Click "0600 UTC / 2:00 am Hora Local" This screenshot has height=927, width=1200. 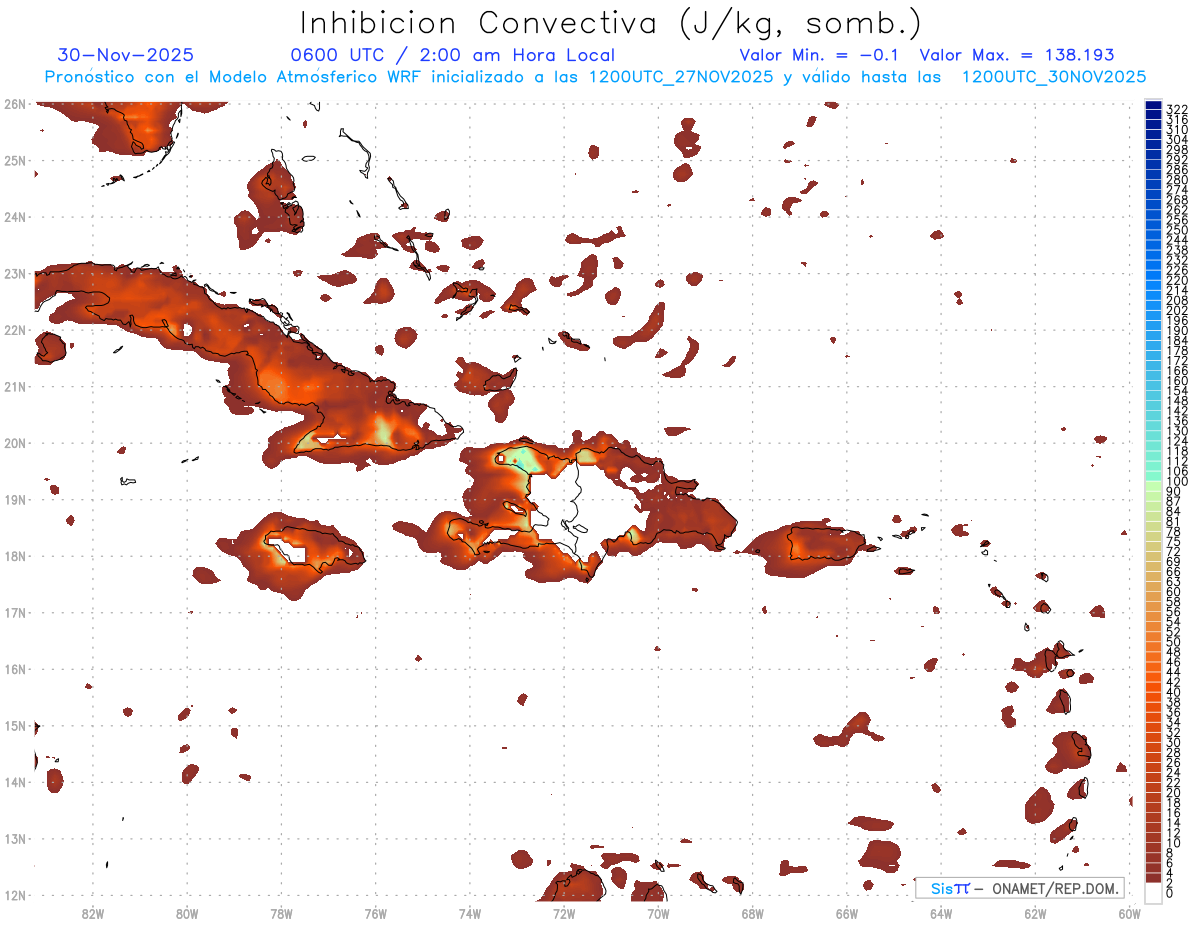[x=452, y=55]
